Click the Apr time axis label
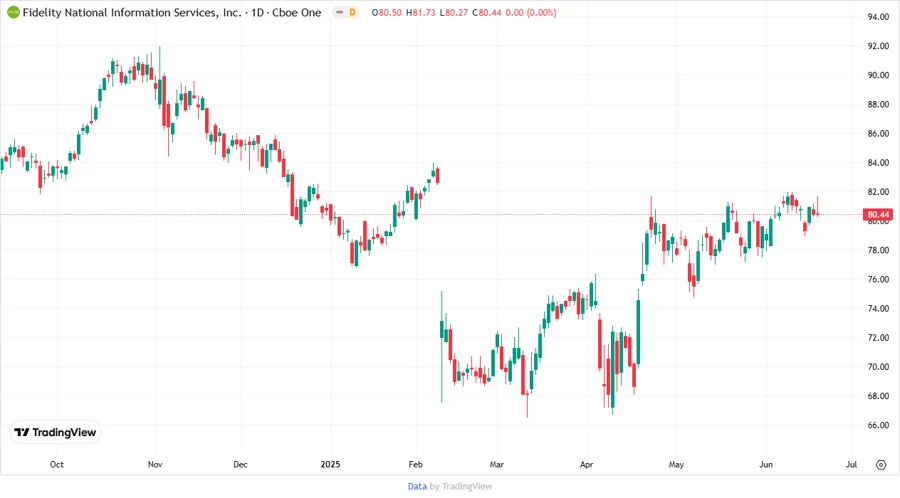This screenshot has width=900, height=498. 586,465
